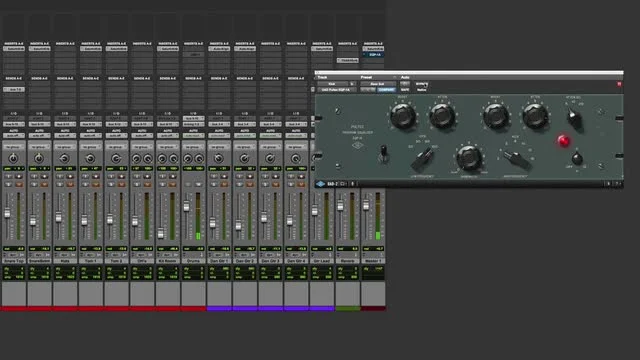The image size is (640, 360).
Task: Click the left pan knob on Drums track
Action: tap(188, 158)
